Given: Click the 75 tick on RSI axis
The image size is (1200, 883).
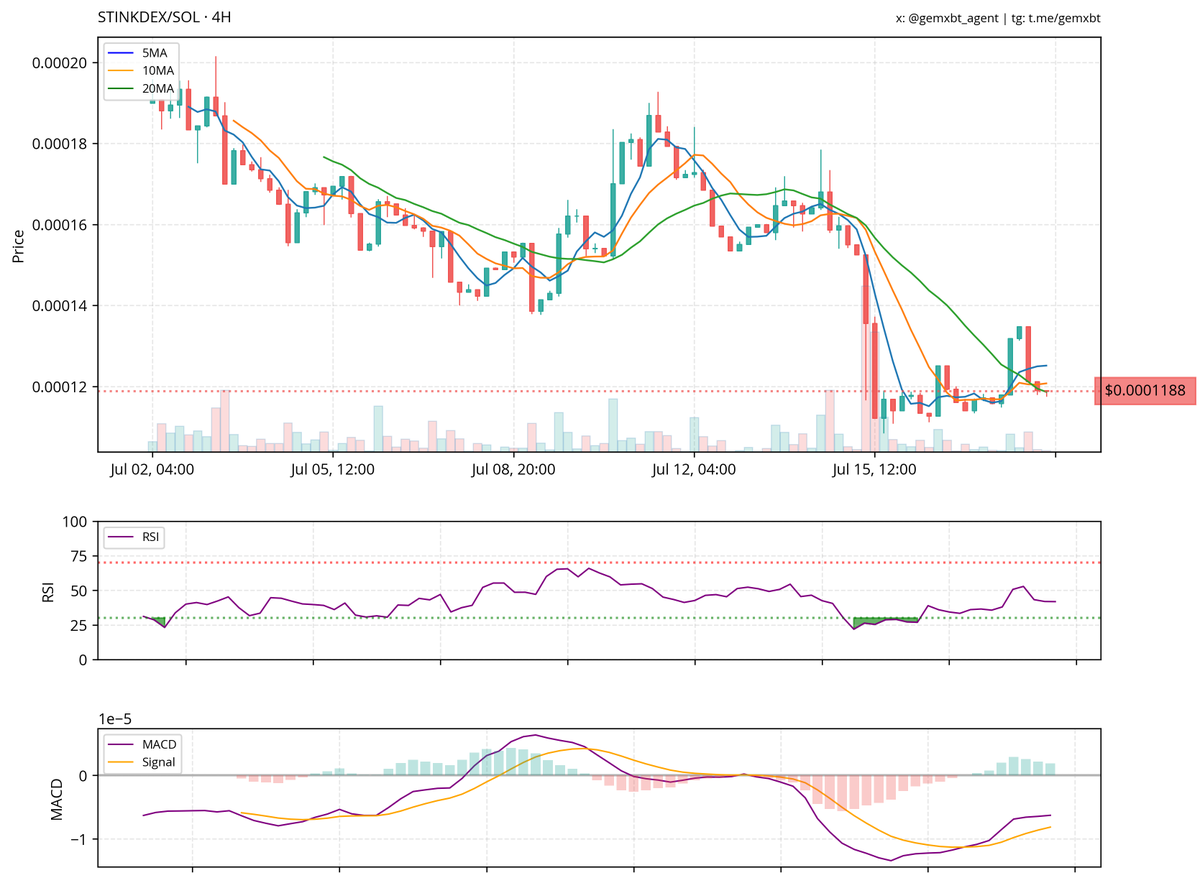Looking at the screenshot, I should (x=81, y=557).
